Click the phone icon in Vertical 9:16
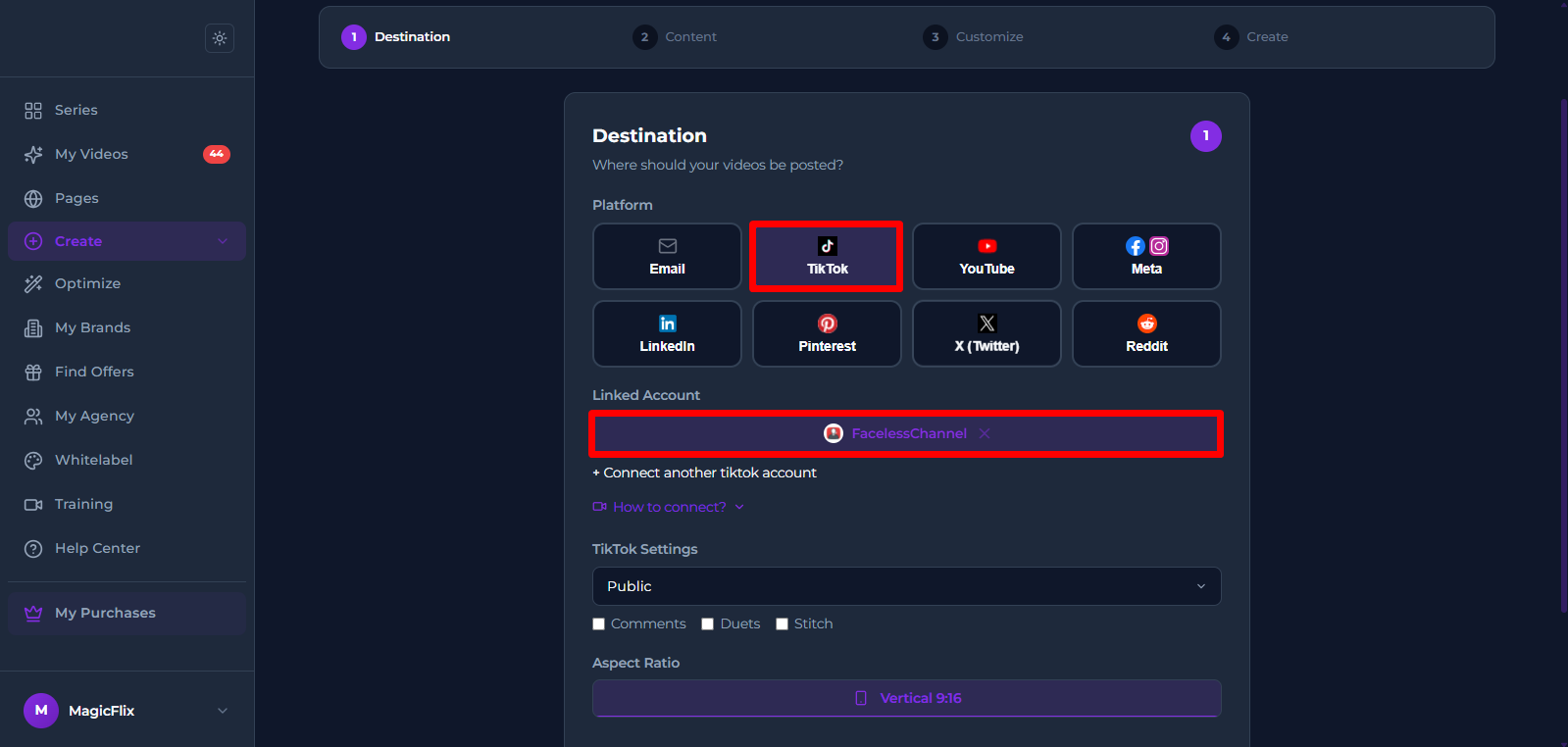1568x747 pixels. 861,698
